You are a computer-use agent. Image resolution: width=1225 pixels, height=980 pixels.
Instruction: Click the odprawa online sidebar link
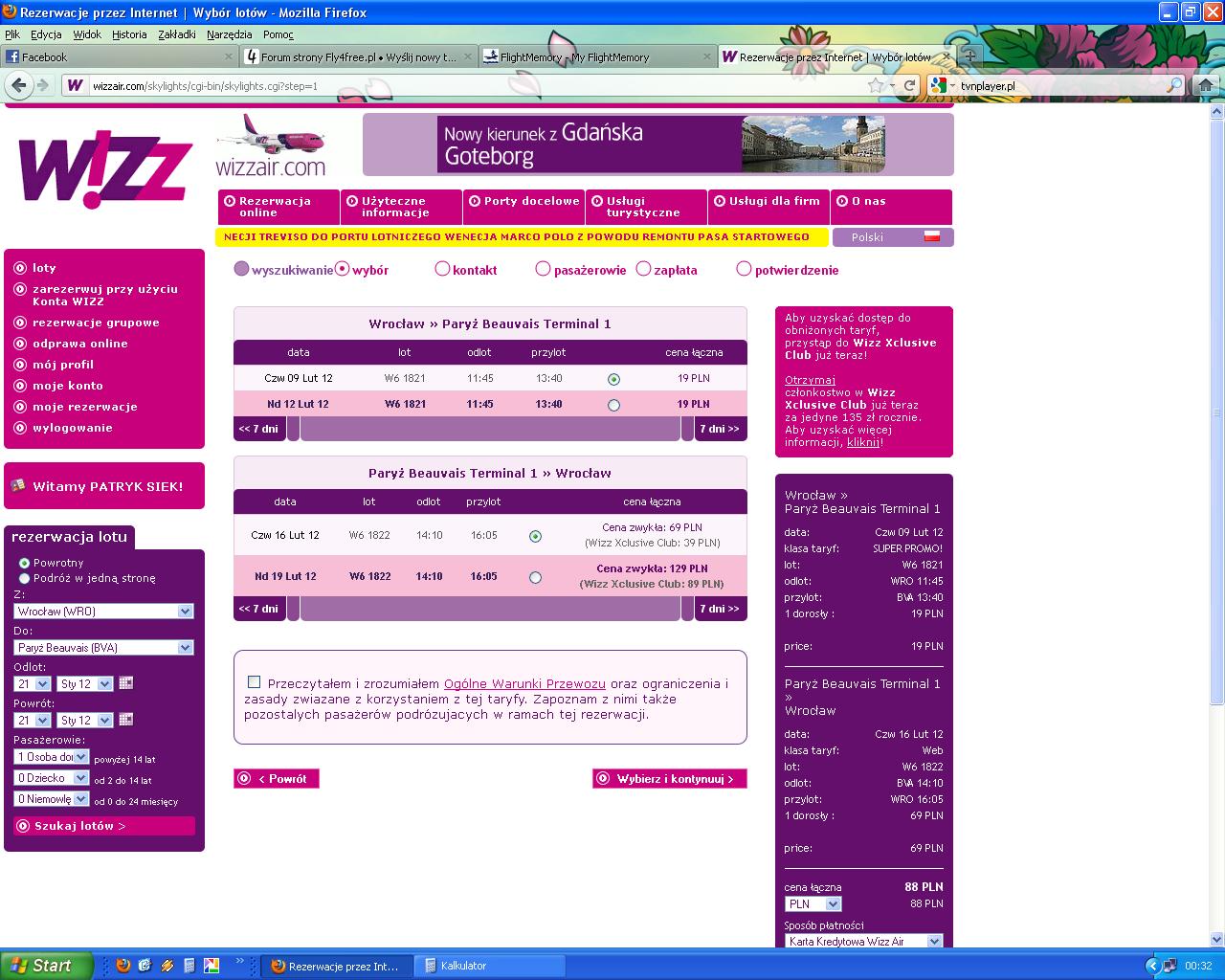(80, 344)
